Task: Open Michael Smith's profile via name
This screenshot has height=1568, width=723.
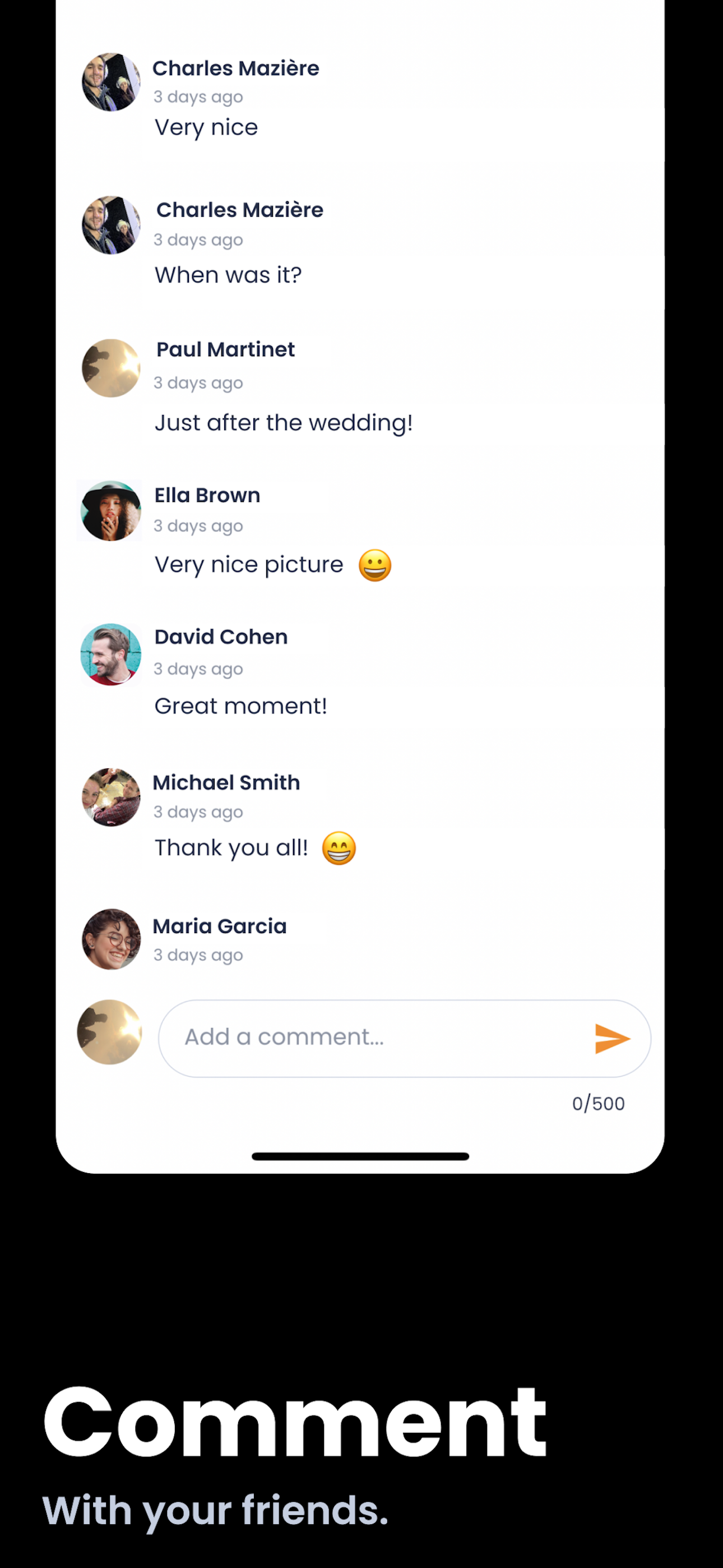Action: tap(226, 783)
